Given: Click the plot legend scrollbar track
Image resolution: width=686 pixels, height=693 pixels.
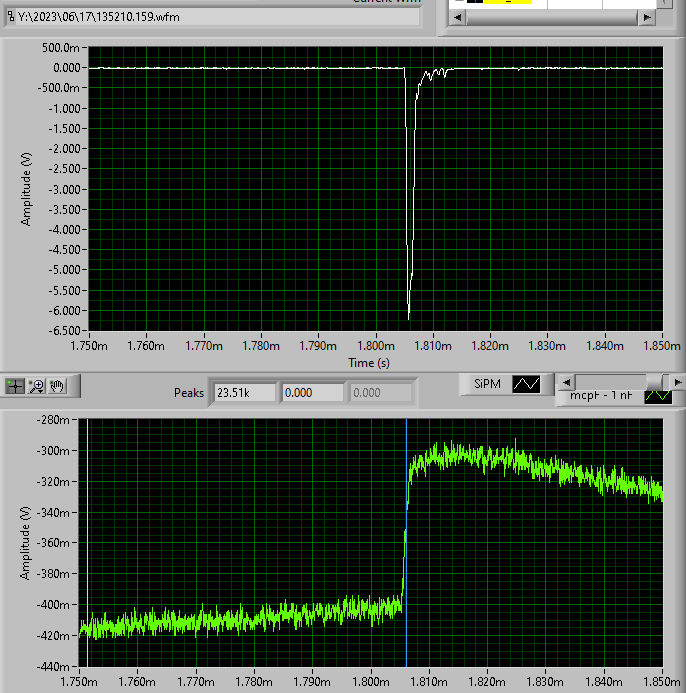Looking at the screenshot, I should [610, 382].
